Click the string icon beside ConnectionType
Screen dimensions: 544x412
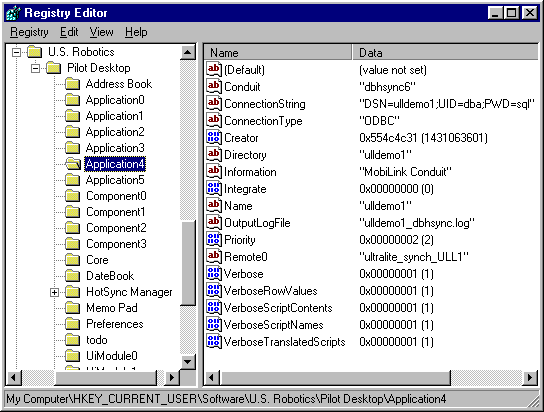[x=214, y=120]
